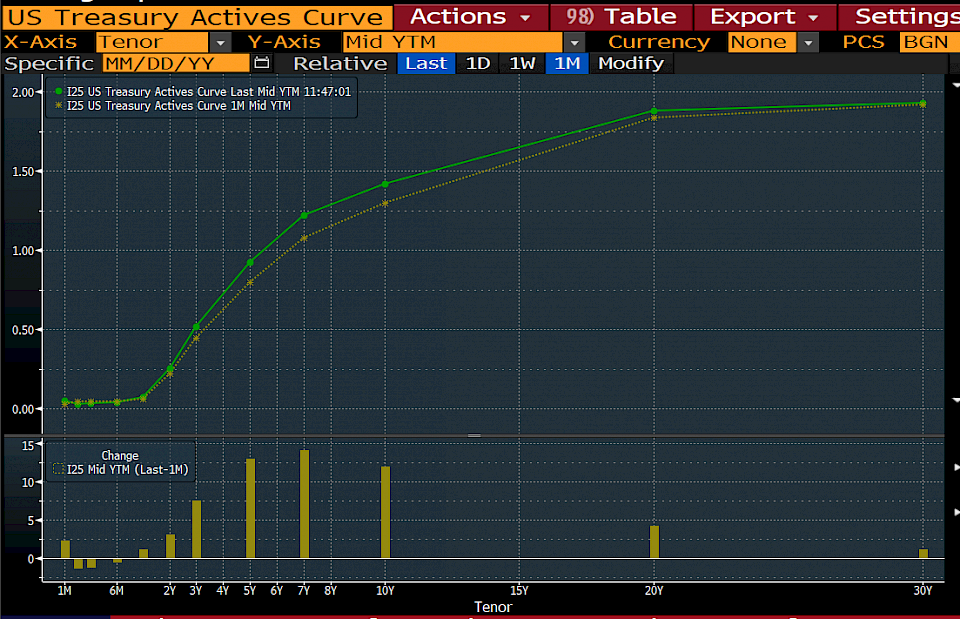Click the 20Y point on the green curve
This screenshot has height=619, width=960.
point(654,111)
